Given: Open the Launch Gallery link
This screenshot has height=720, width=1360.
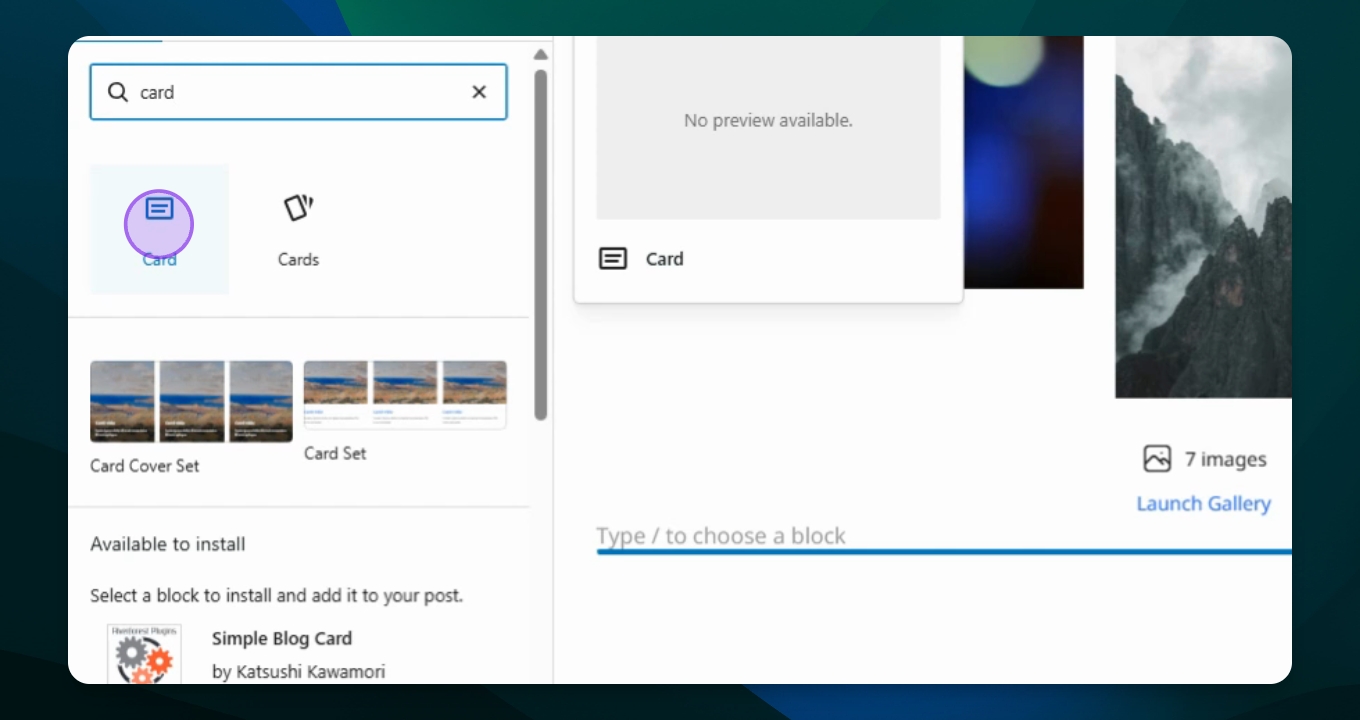Looking at the screenshot, I should click(1204, 504).
